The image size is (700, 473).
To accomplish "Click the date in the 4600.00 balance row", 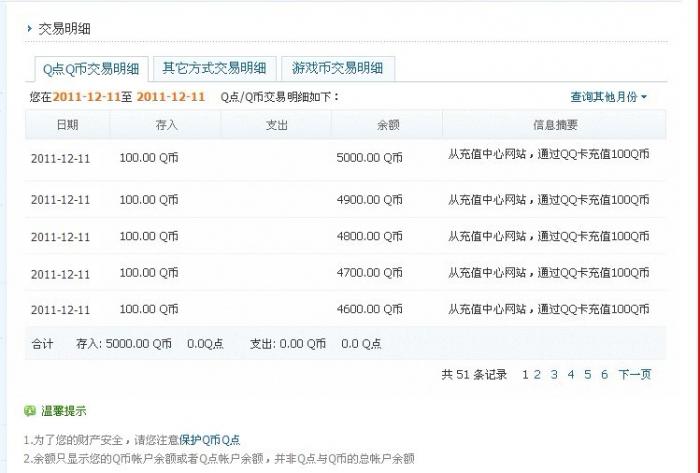I will coord(60,310).
